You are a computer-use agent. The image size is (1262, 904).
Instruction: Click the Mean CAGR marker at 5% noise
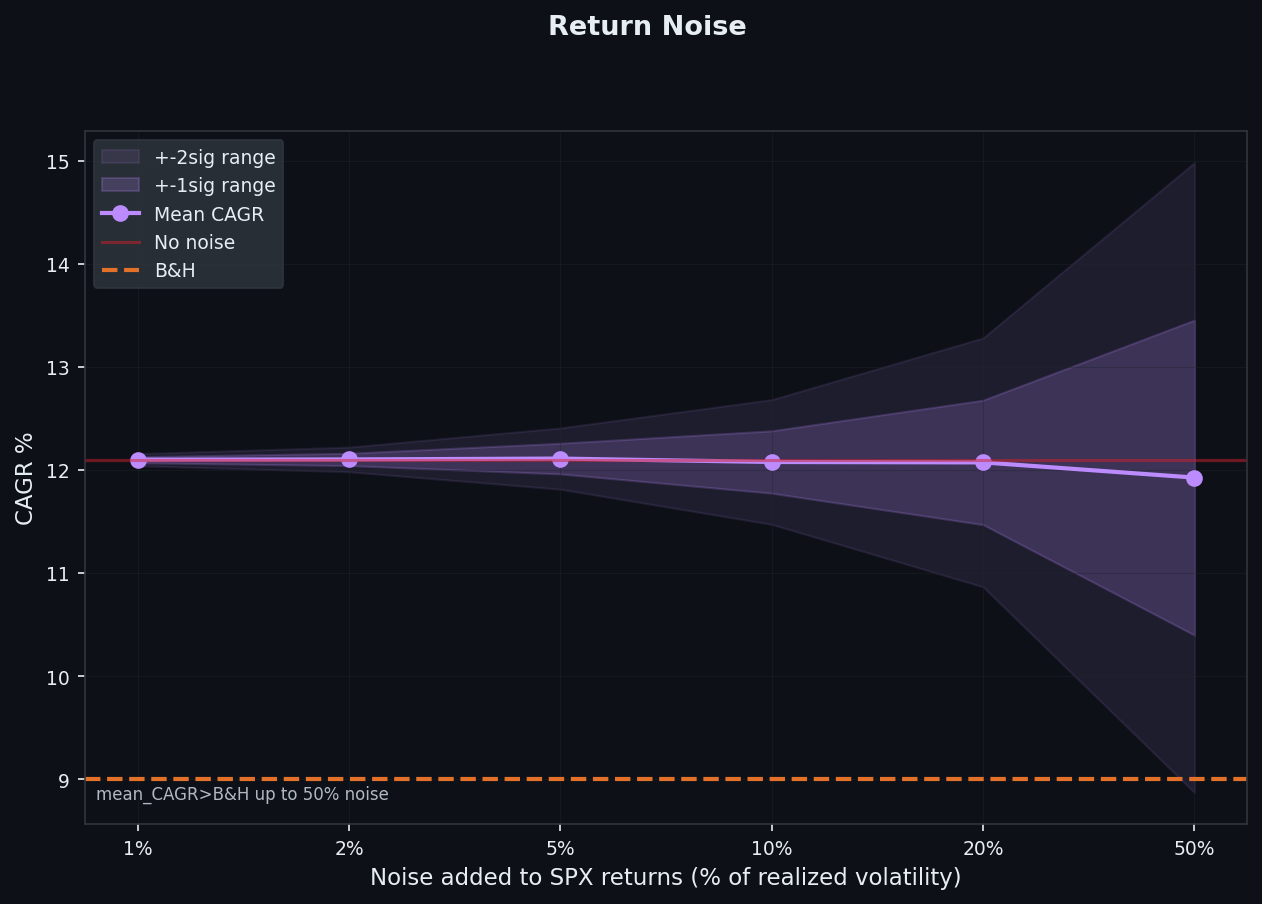point(560,459)
